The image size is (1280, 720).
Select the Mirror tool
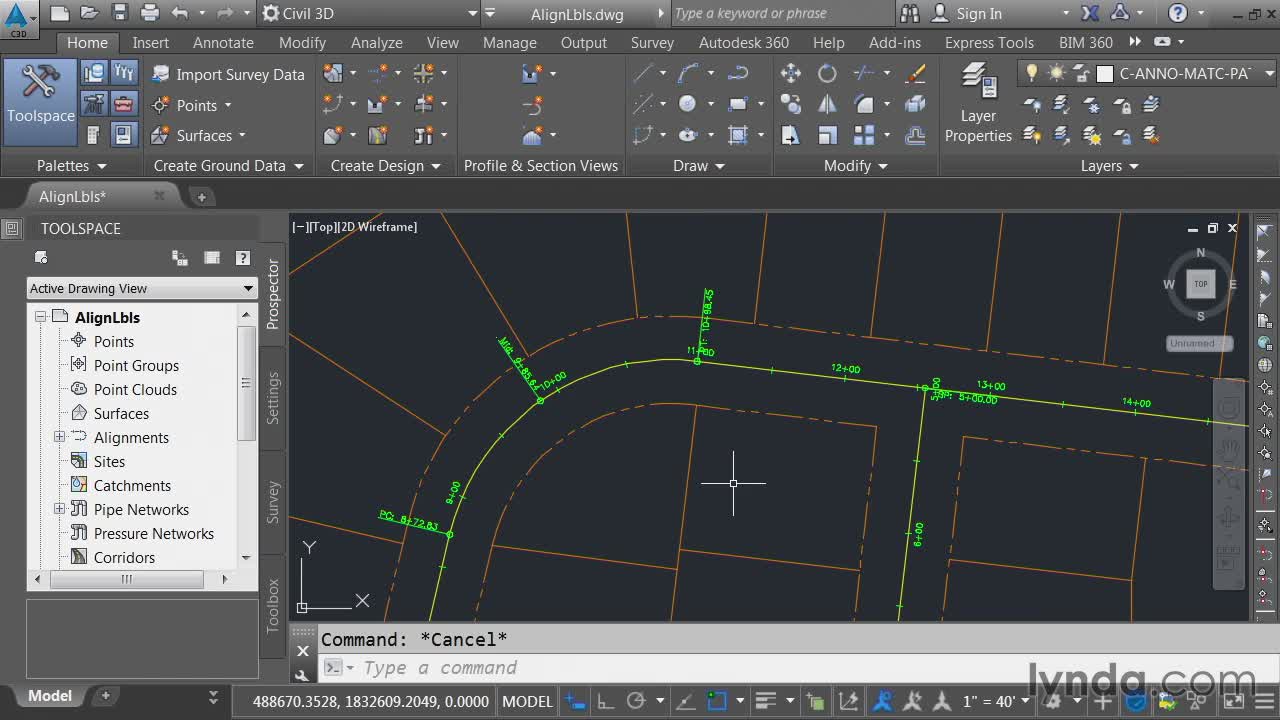(x=827, y=104)
